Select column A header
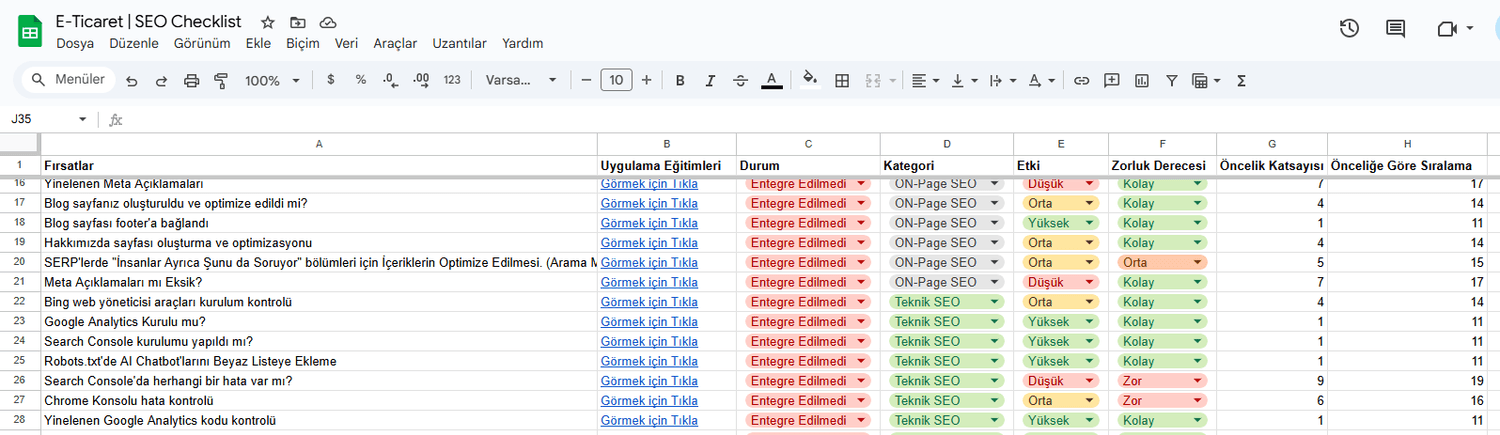1500x435 pixels. click(x=319, y=144)
